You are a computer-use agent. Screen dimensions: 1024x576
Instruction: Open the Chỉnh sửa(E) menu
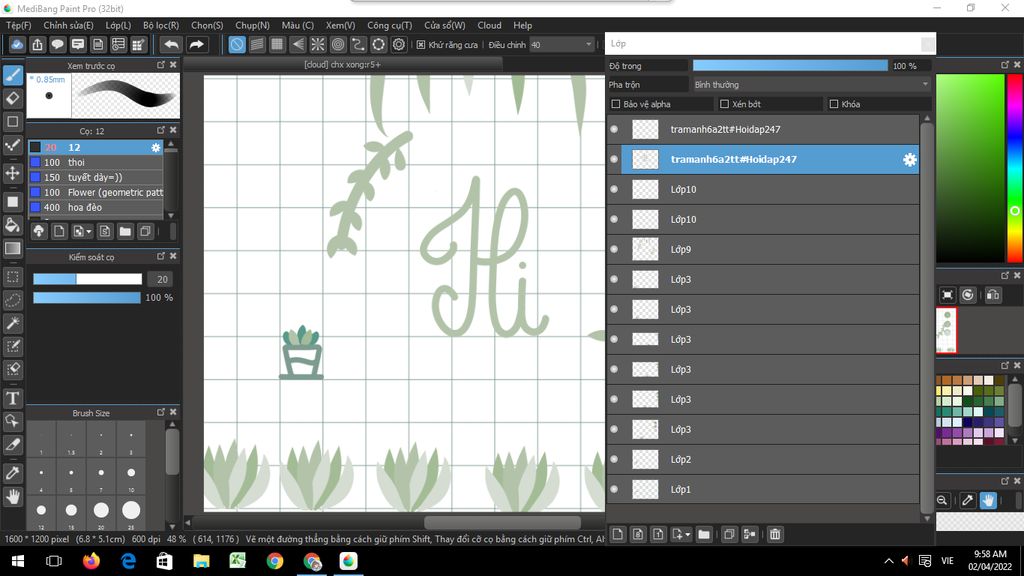point(69,25)
